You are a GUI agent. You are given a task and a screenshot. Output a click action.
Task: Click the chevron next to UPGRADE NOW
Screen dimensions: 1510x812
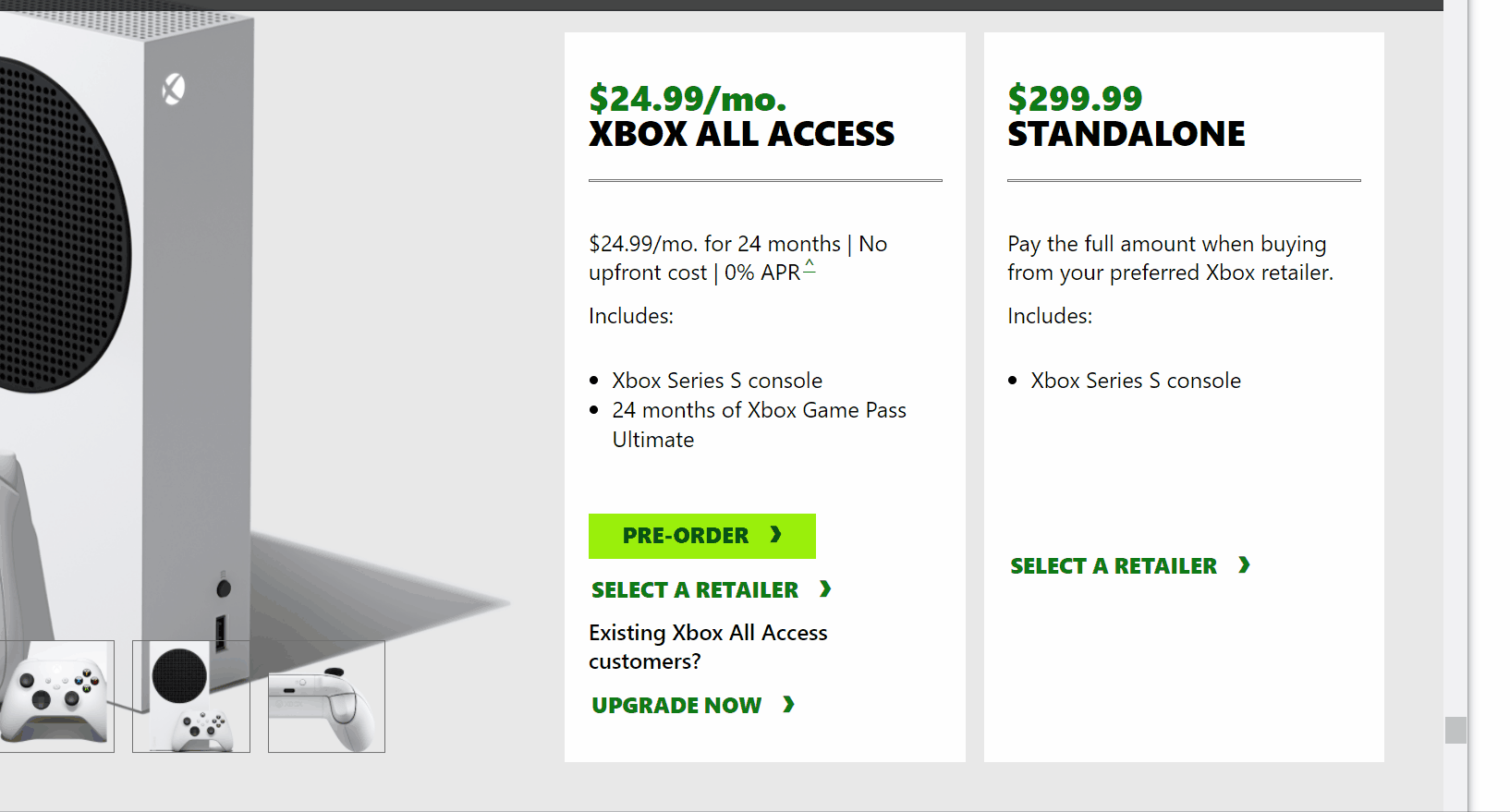point(788,705)
